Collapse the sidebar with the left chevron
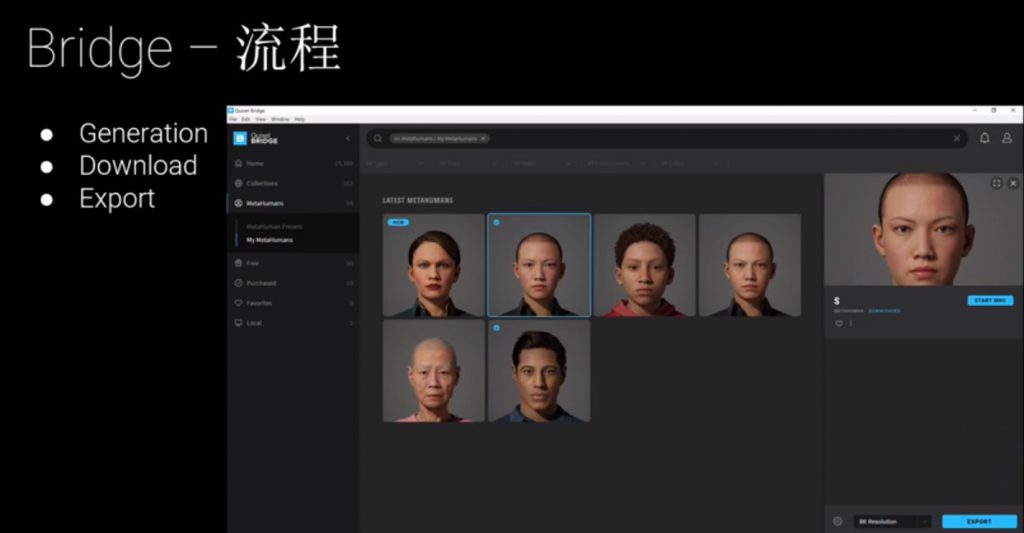 click(x=347, y=138)
